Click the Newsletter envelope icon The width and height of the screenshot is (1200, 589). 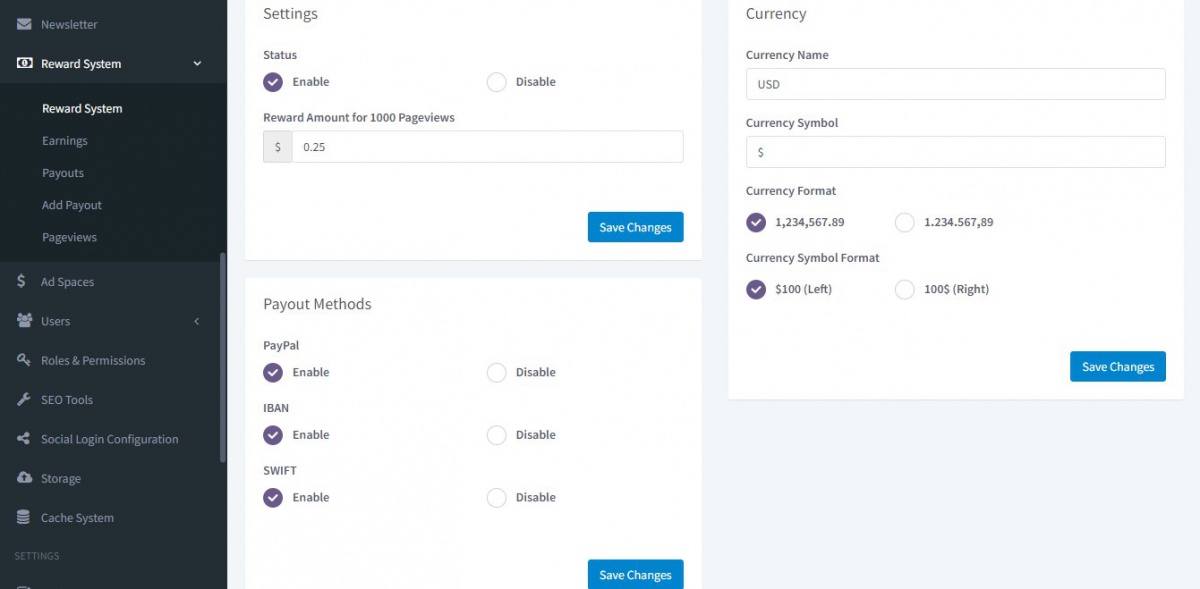point(24,24)
